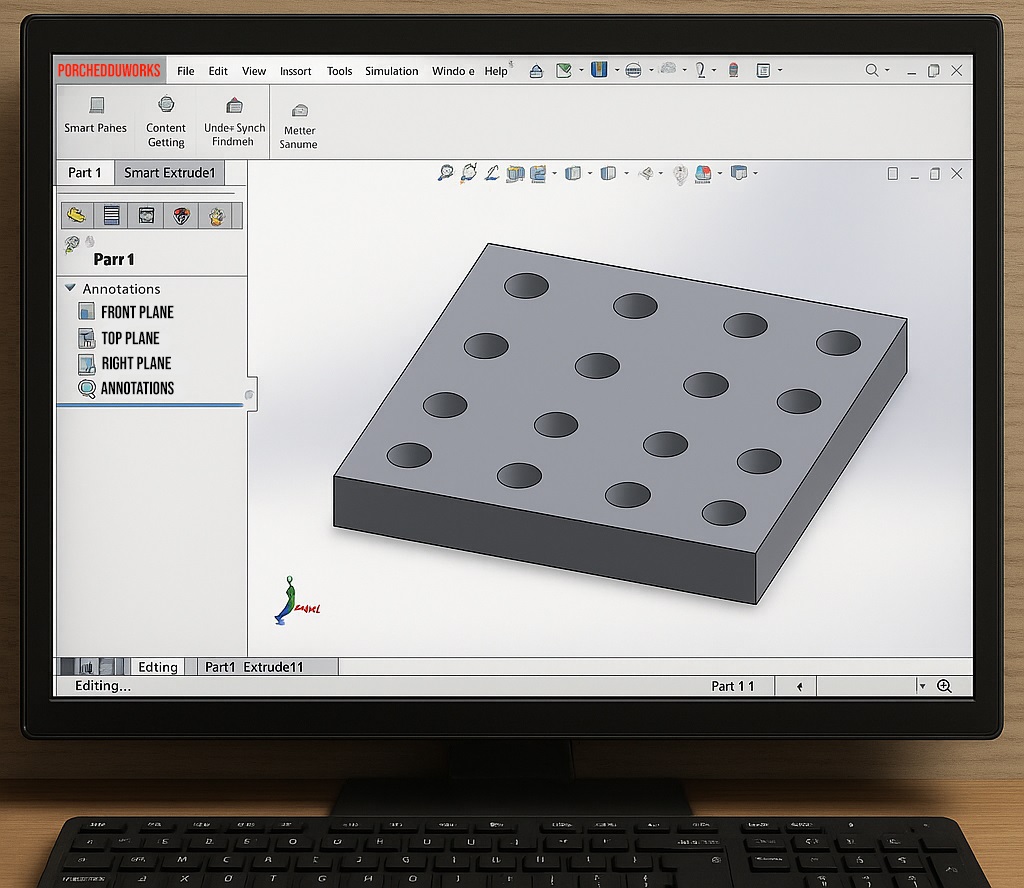
Task: Open the Simulation menu
Action: point(391,71)
